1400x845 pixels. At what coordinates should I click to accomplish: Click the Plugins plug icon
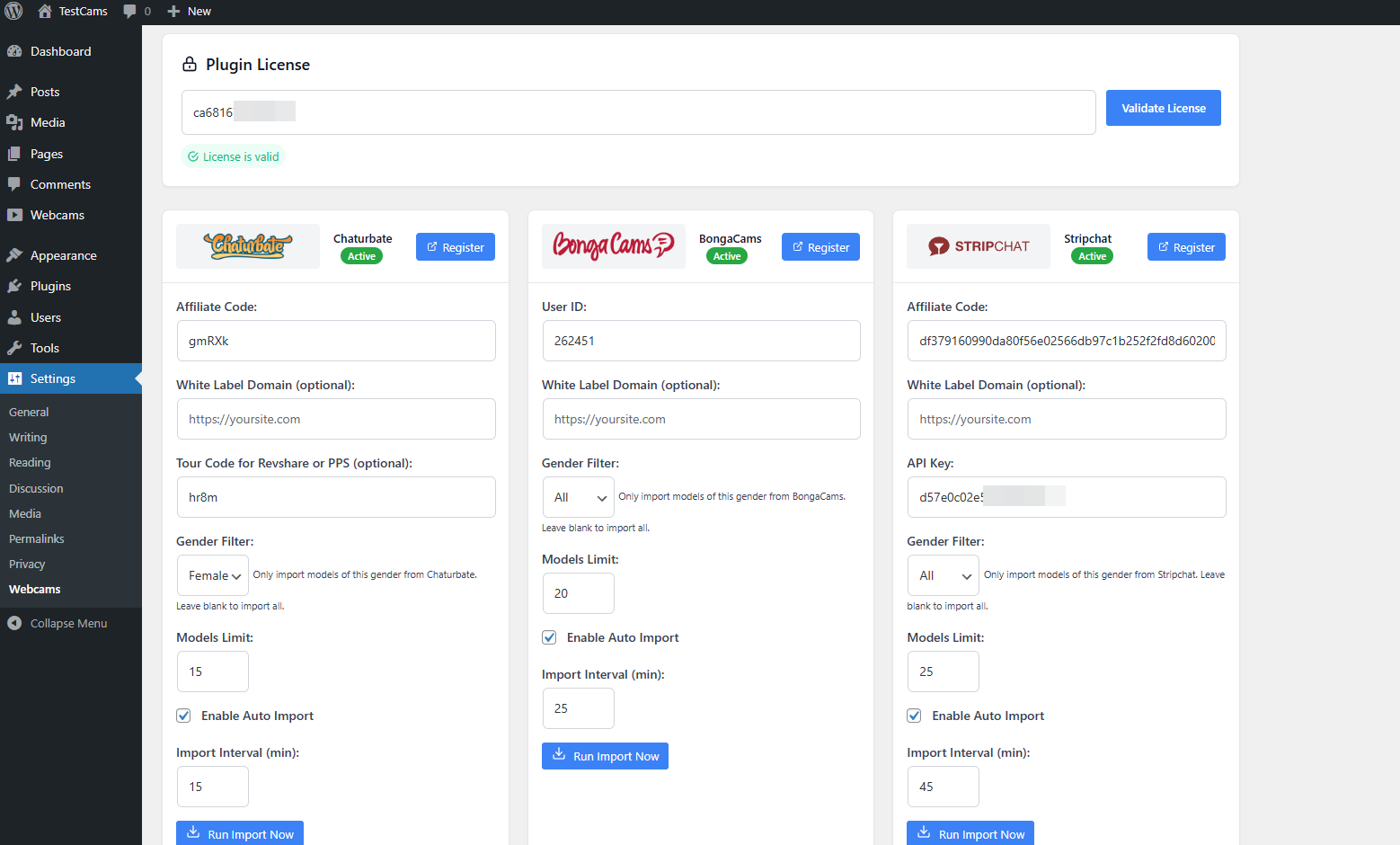14,286
